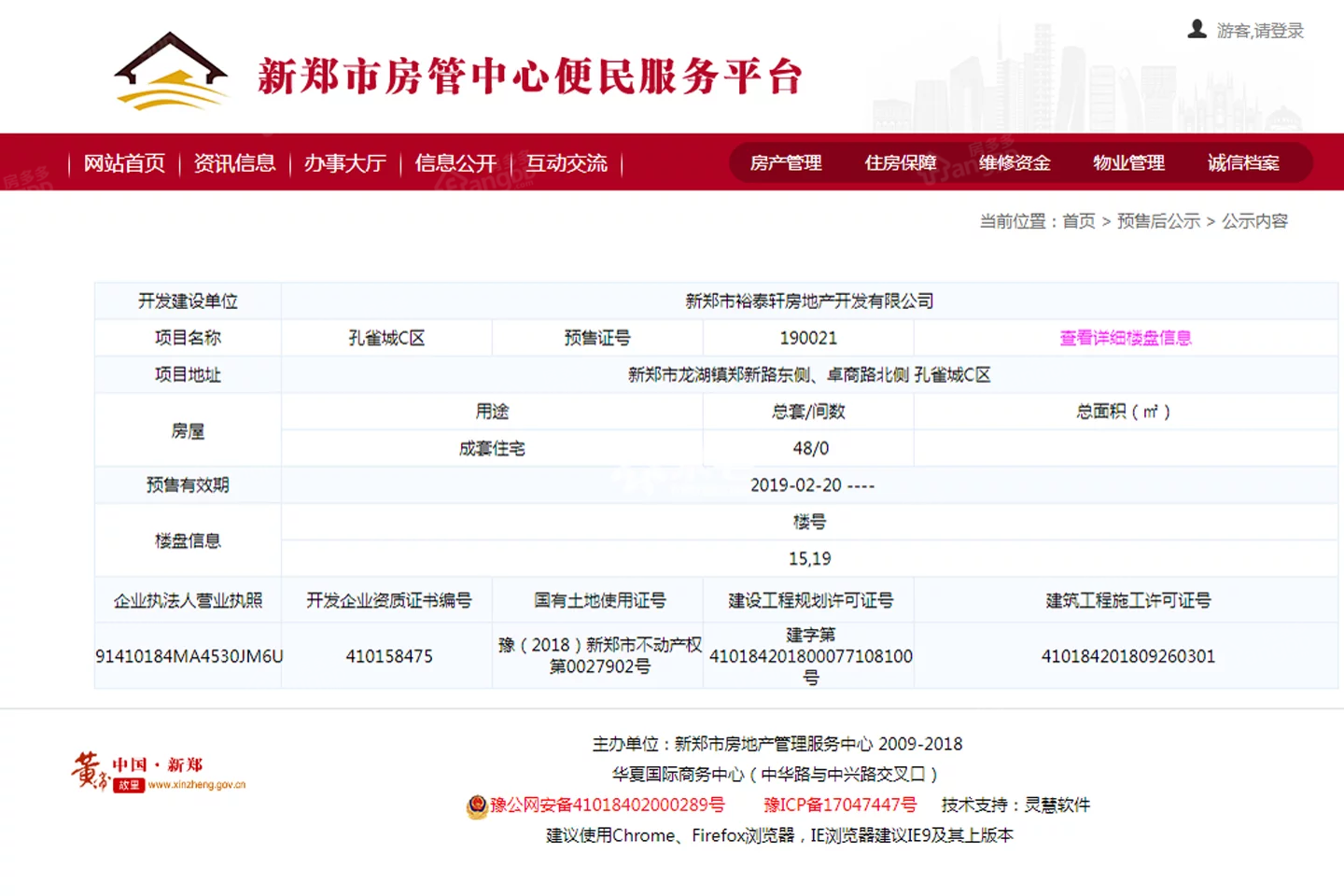Screen dimensions: 1344x896
Task: Click the 成套住宅 usage cell
Action: point(492,449)
